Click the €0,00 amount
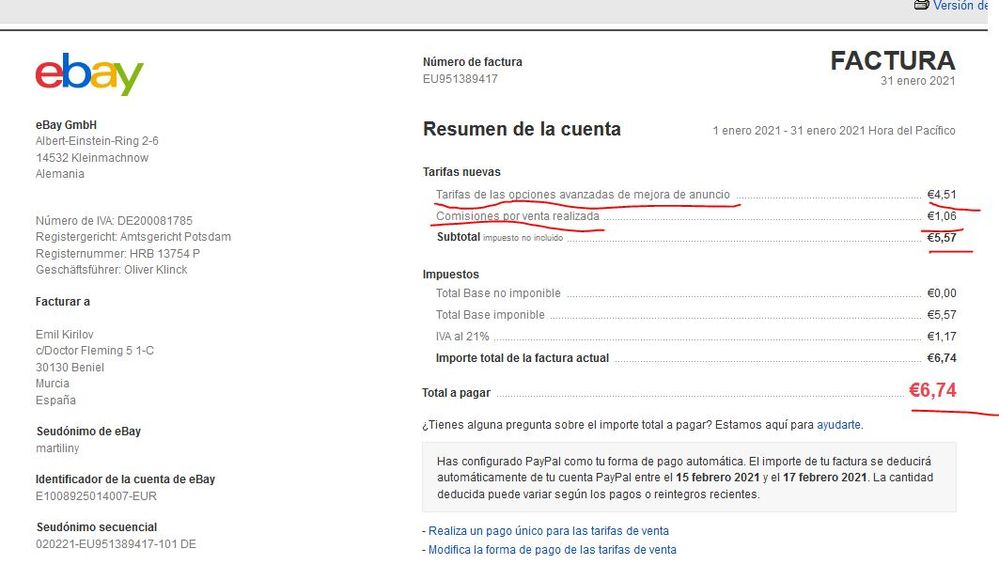Image resolution: width=999 pixels, height=567 pixels. coord(942,294)
